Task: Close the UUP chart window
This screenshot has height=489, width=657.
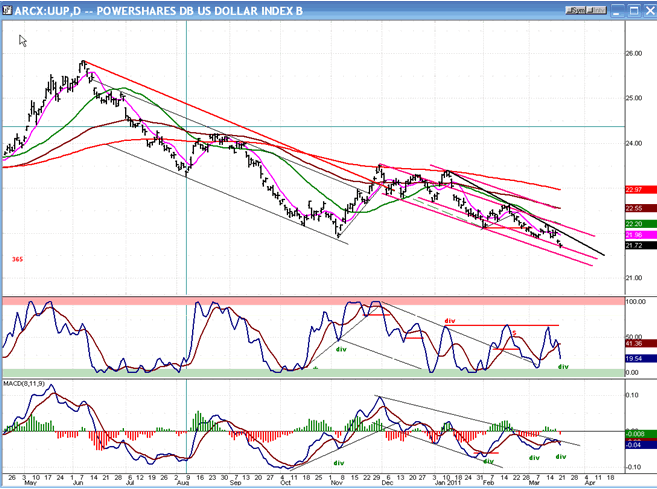Action: pyautogui.click(x=651, y=10)
